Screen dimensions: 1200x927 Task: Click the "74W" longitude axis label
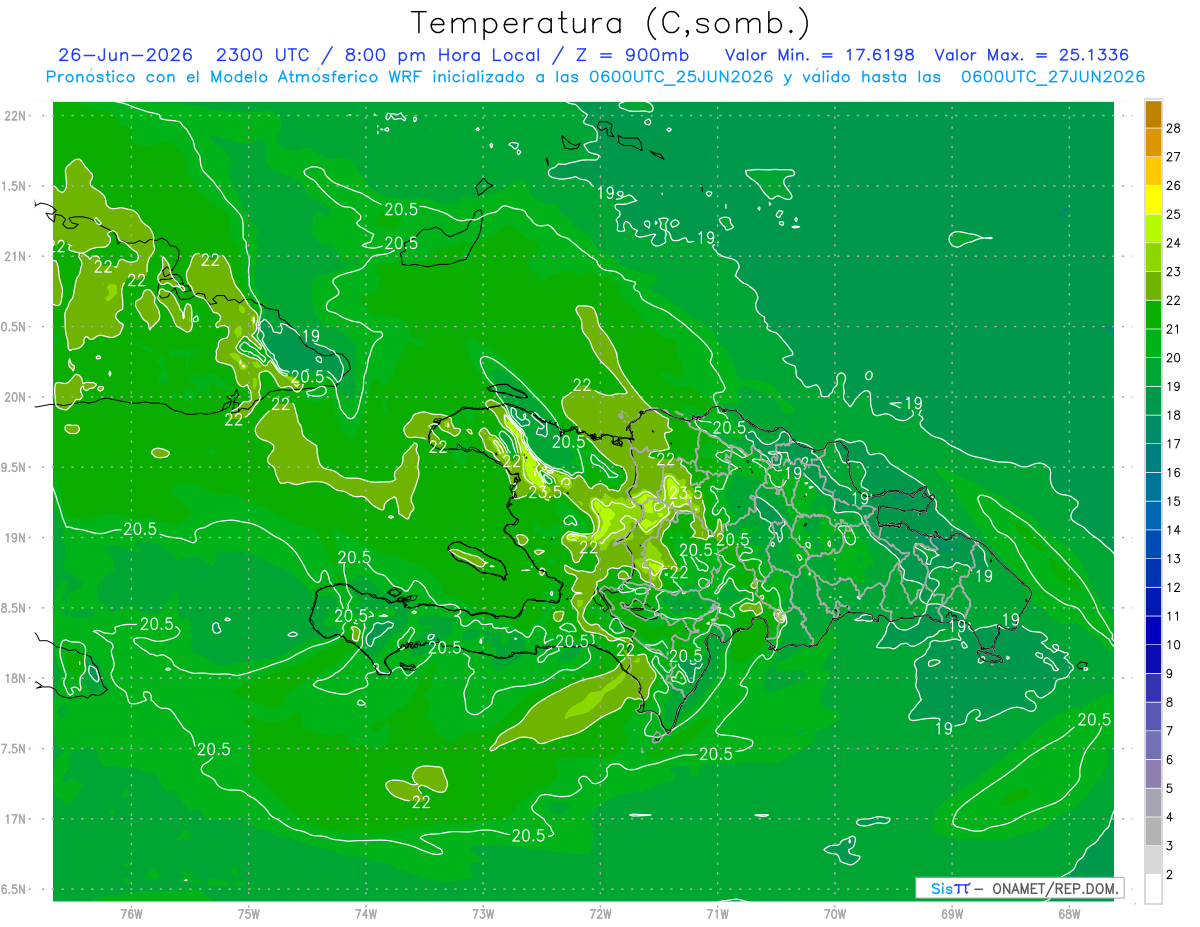[366, 913]
